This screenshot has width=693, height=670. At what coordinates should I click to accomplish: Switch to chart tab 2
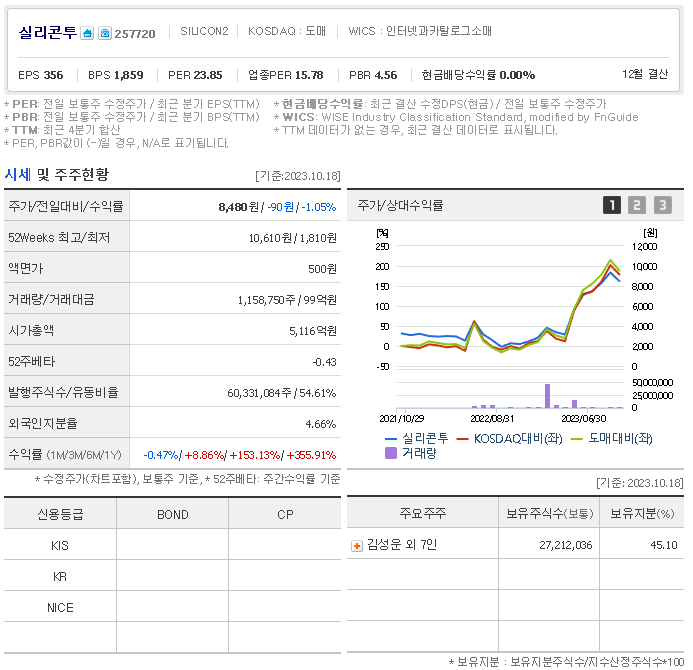(637, 205)
